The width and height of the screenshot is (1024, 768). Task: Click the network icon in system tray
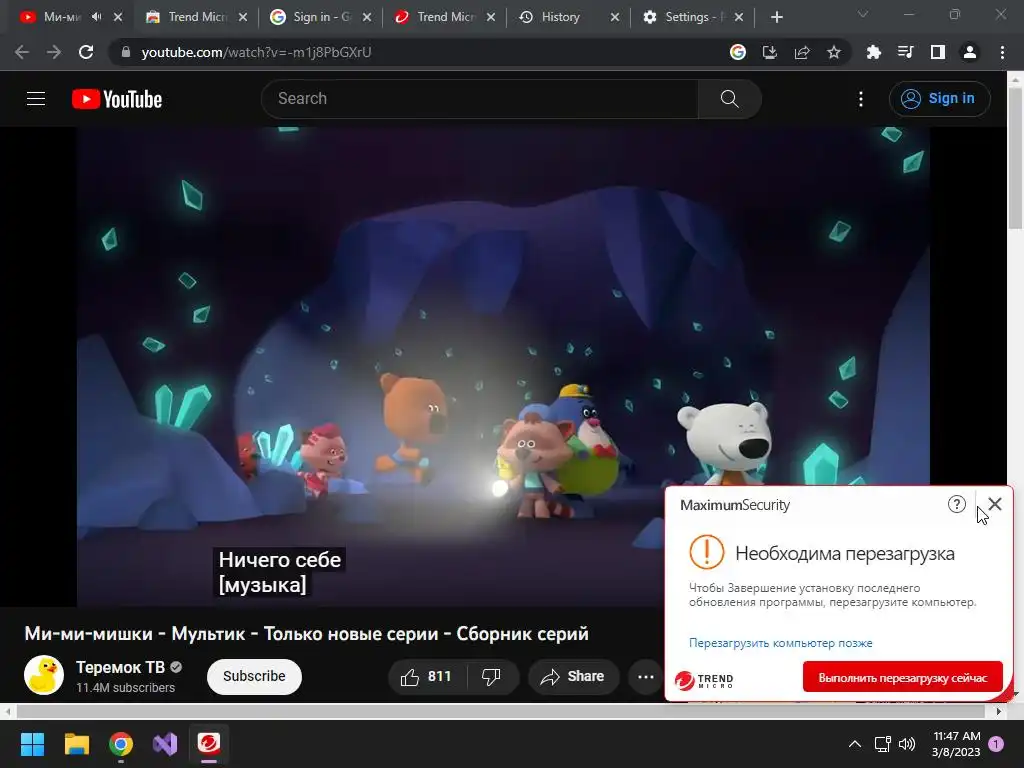point(883,744)
